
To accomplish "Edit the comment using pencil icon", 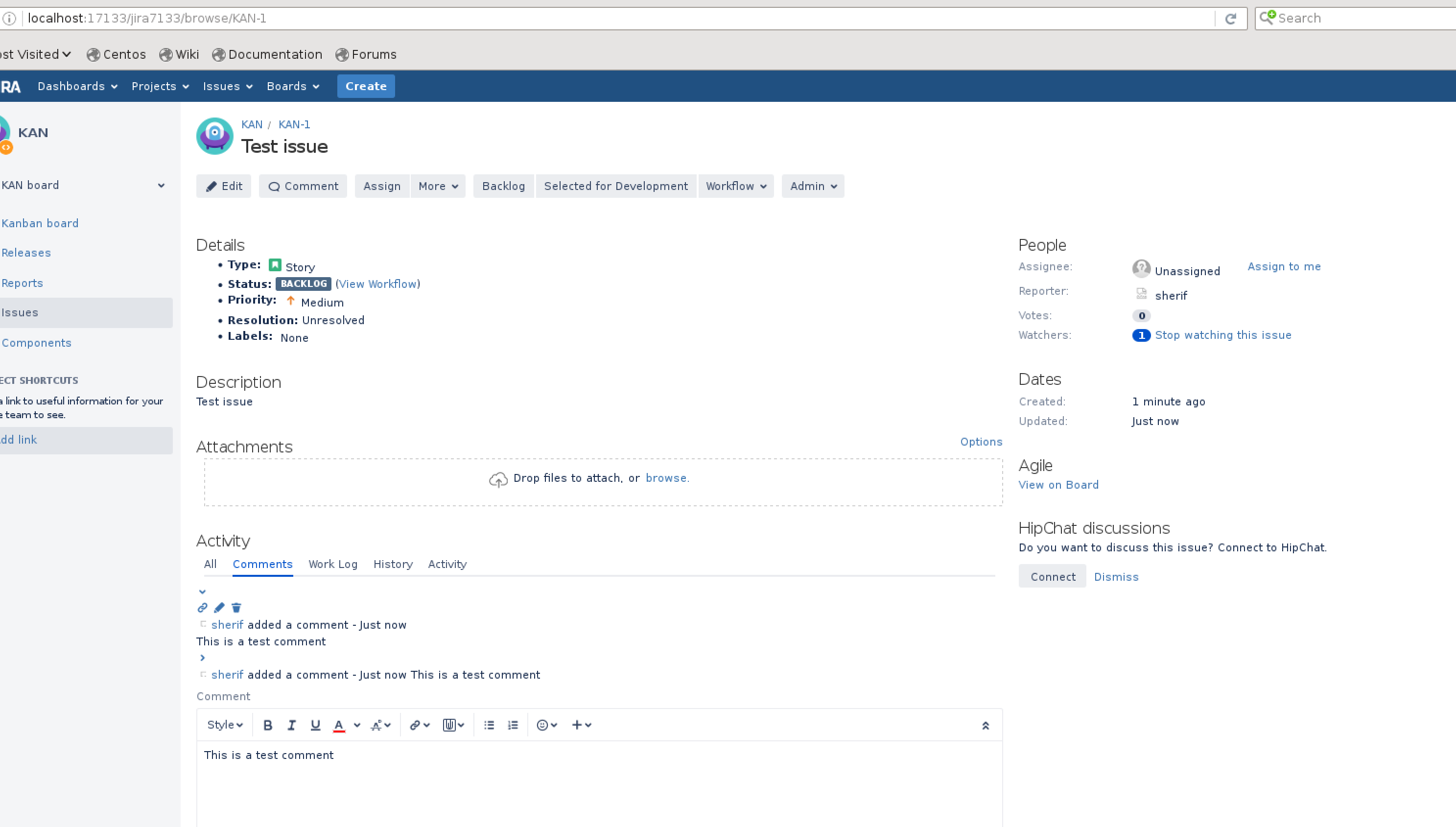I will [219, 608].
